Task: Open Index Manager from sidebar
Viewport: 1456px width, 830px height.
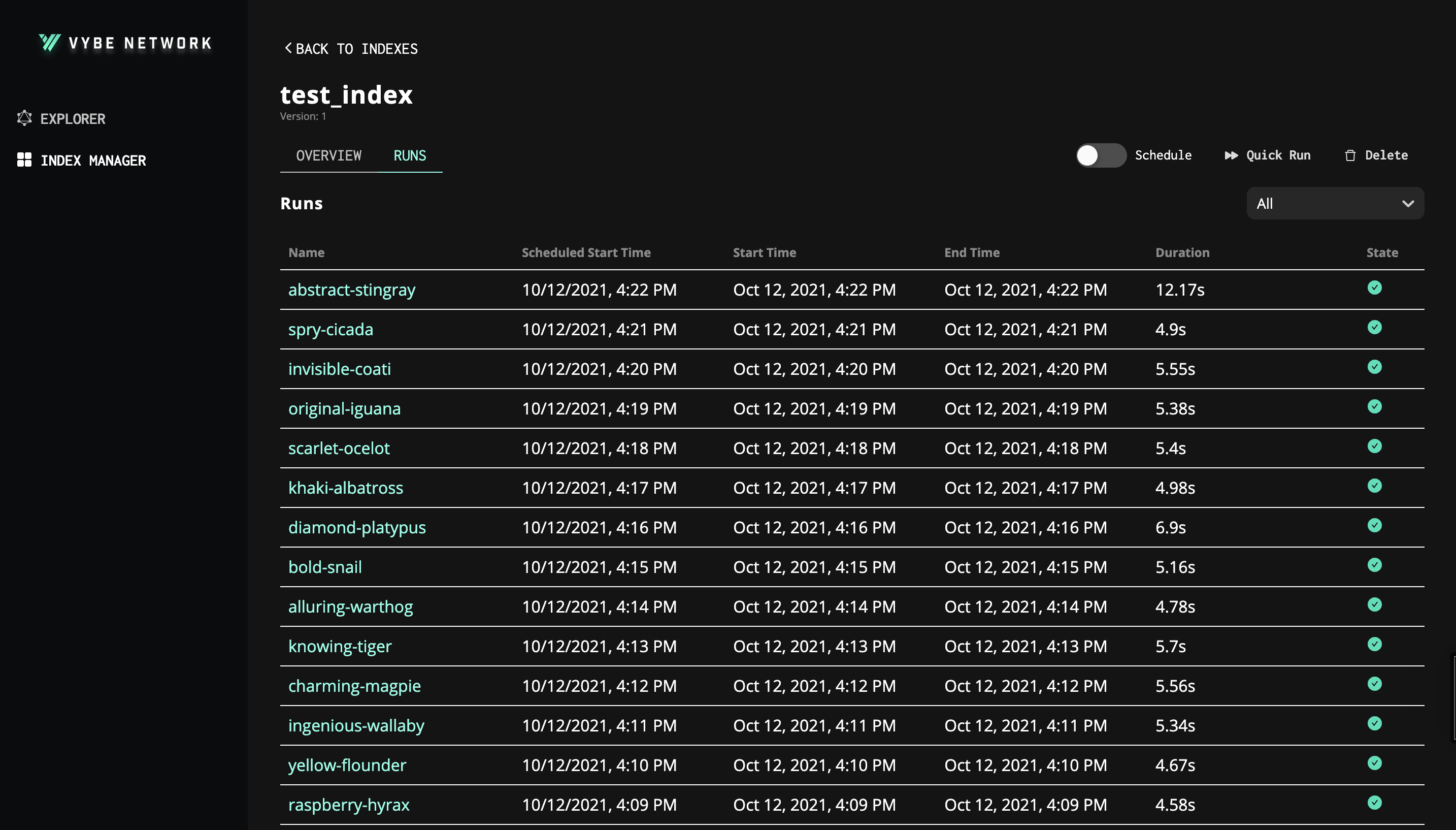Action: click(x=93, y=161)
